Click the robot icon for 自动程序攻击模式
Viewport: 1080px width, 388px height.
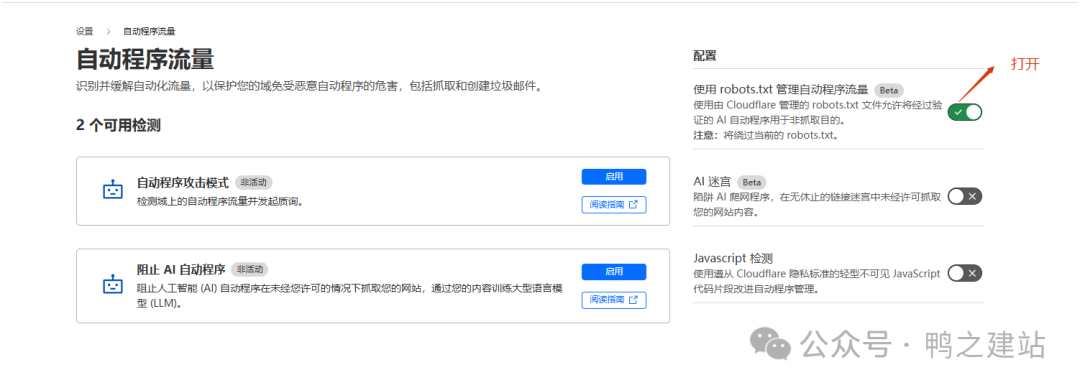tap(112, 191)
